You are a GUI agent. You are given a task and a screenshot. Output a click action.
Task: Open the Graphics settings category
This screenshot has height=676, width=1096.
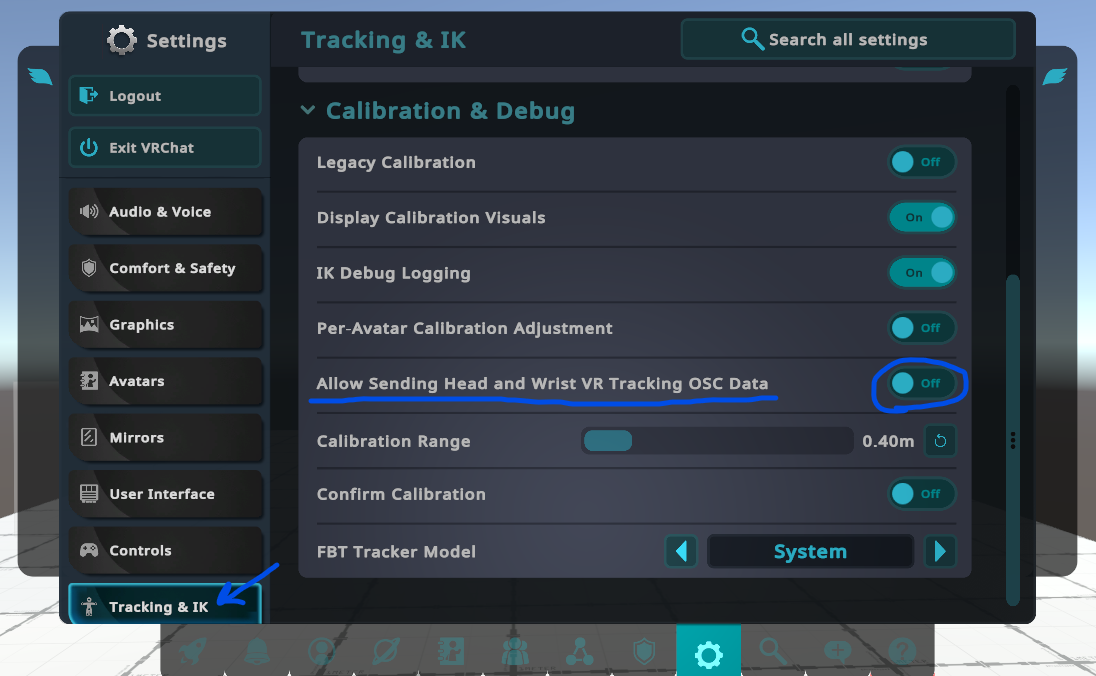[x=165, y=325]
